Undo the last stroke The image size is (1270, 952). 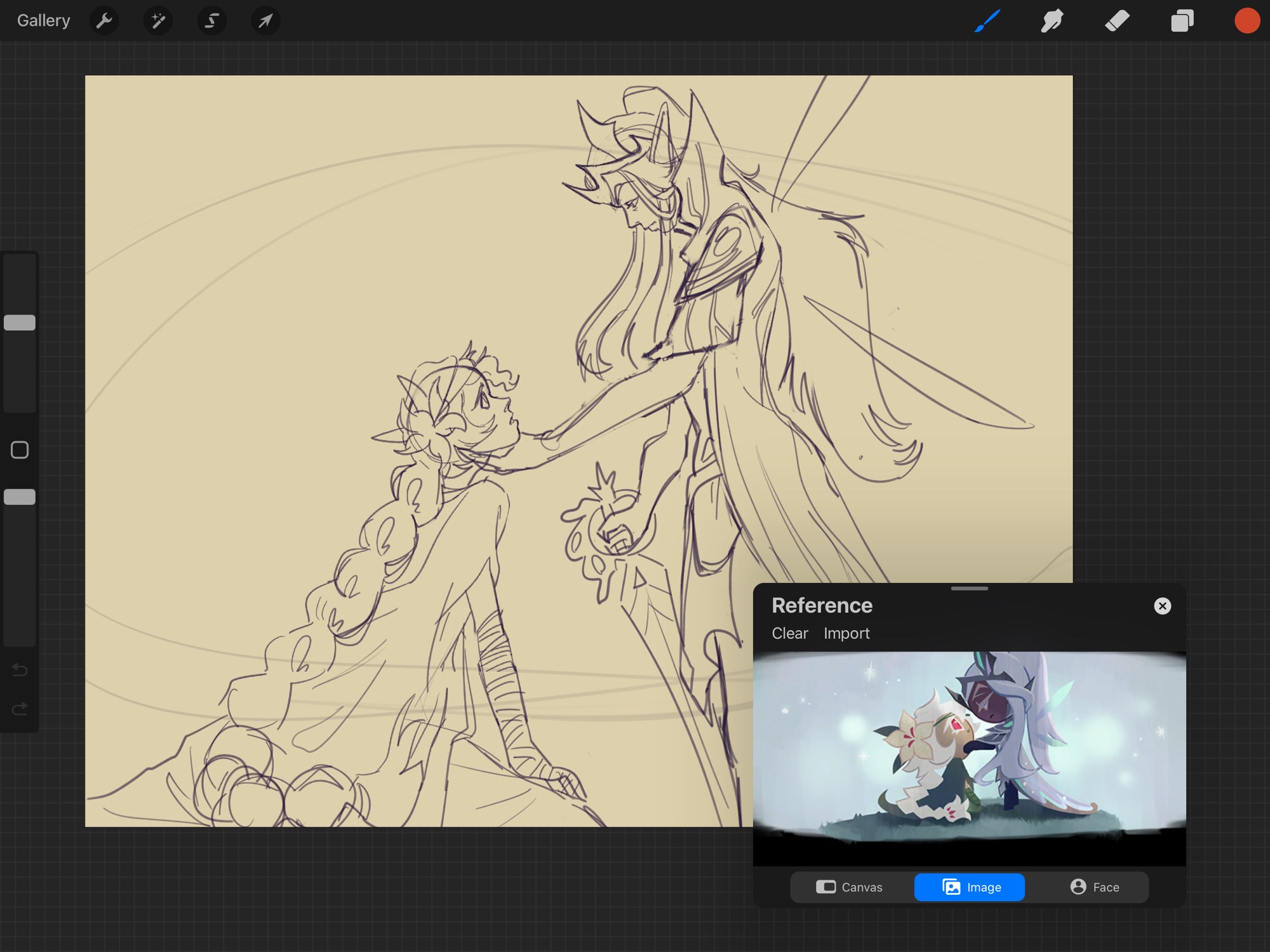pyautogui.click(x=20, y=670)
